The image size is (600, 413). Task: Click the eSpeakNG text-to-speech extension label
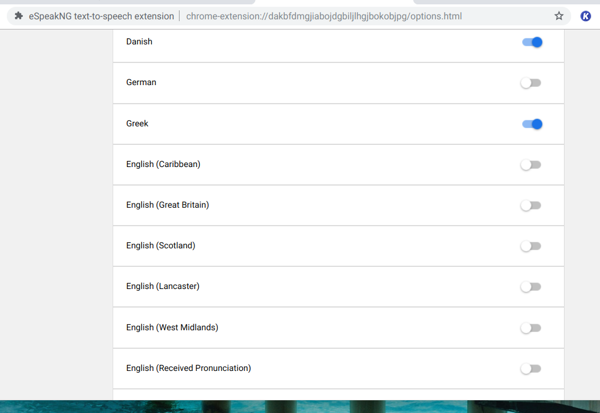[x=101, y=16]
